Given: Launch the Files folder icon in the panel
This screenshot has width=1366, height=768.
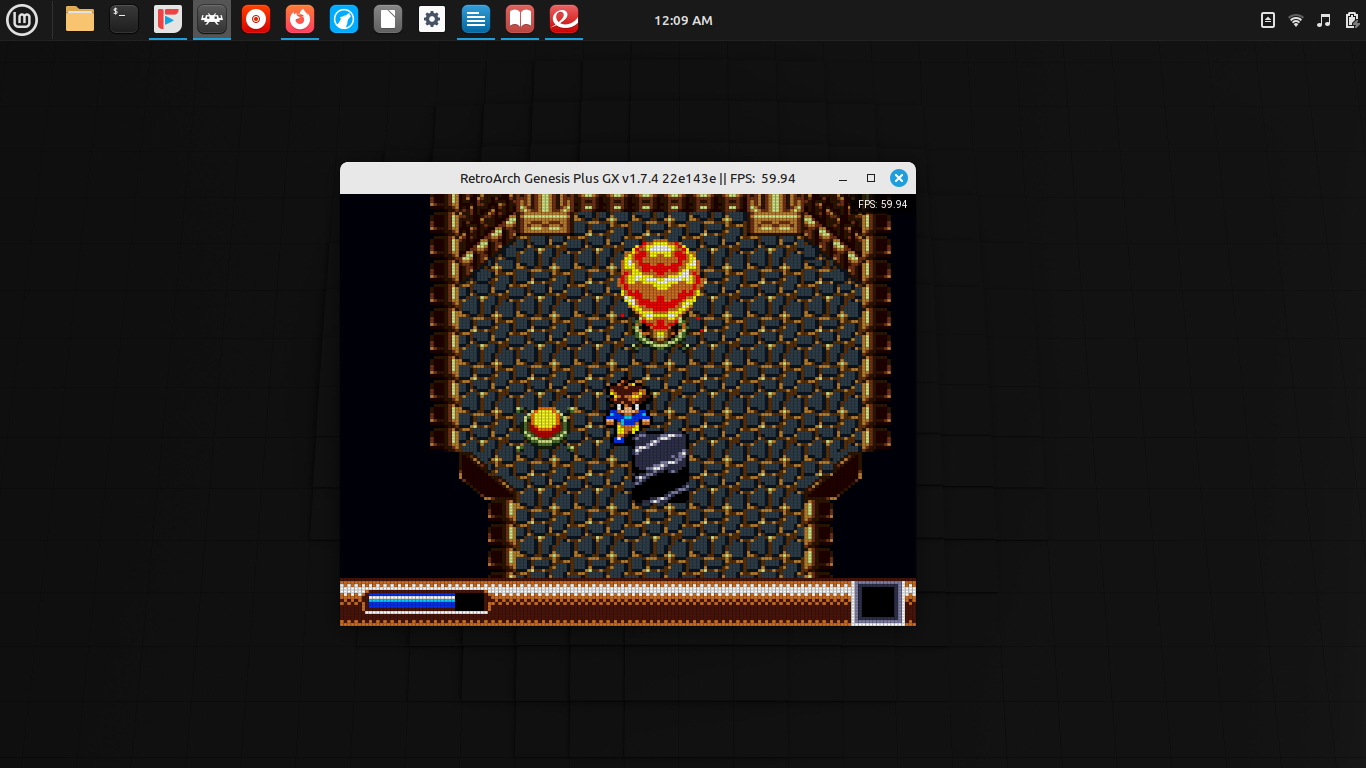Looking at the screenshot, I should pos(80,19).
